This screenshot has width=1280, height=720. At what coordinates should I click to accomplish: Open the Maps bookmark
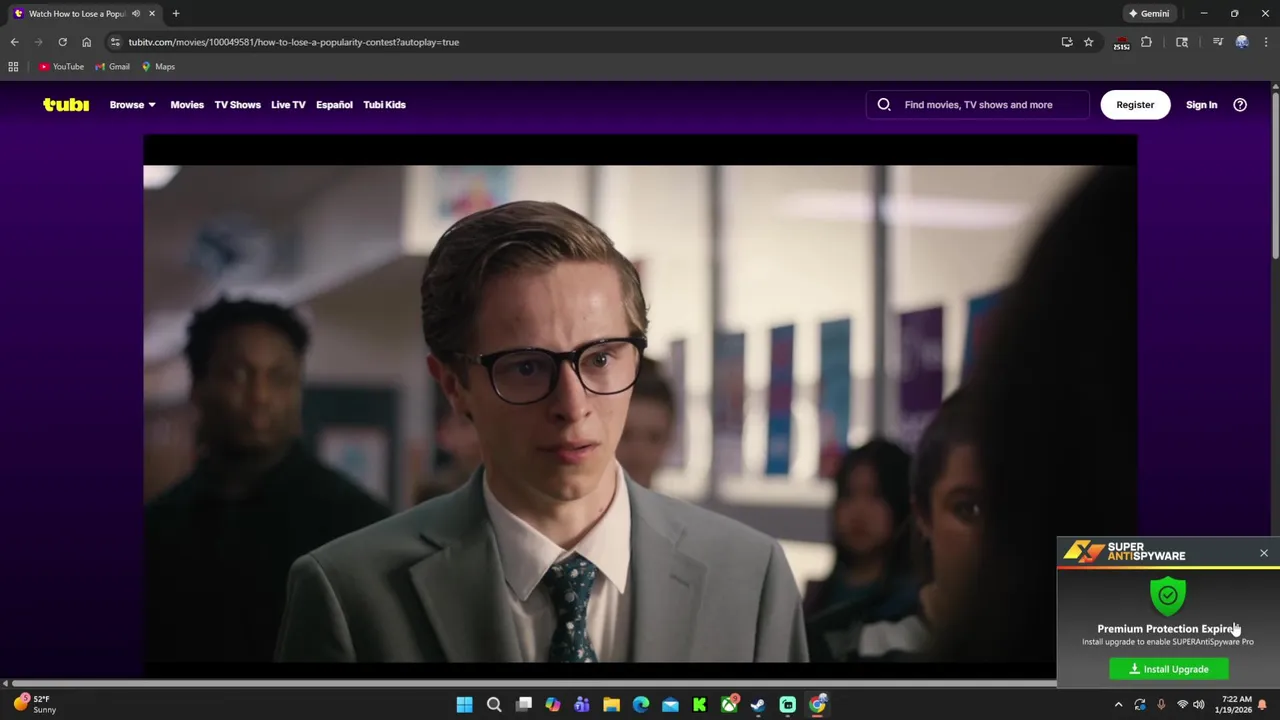coord(158,67)
